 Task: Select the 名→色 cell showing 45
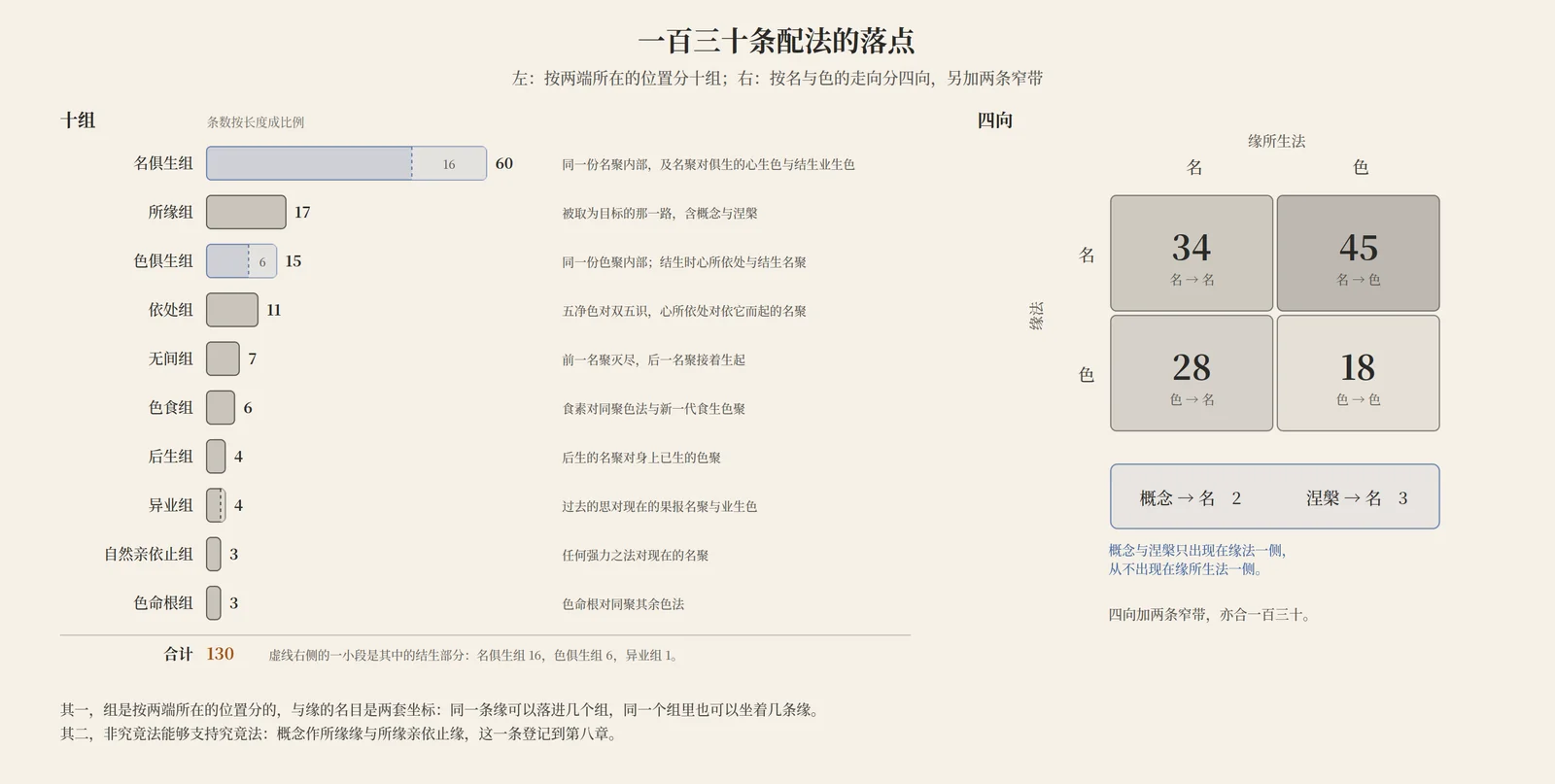1358,254
